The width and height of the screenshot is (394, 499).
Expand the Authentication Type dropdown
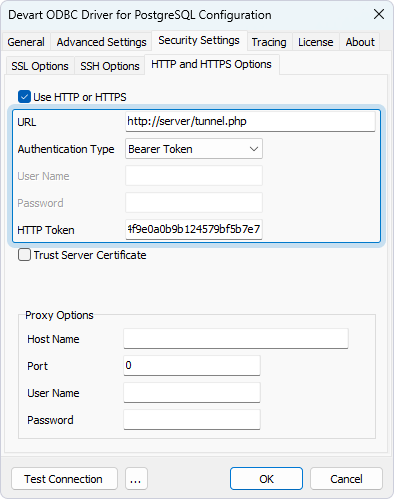pos(194,149)
